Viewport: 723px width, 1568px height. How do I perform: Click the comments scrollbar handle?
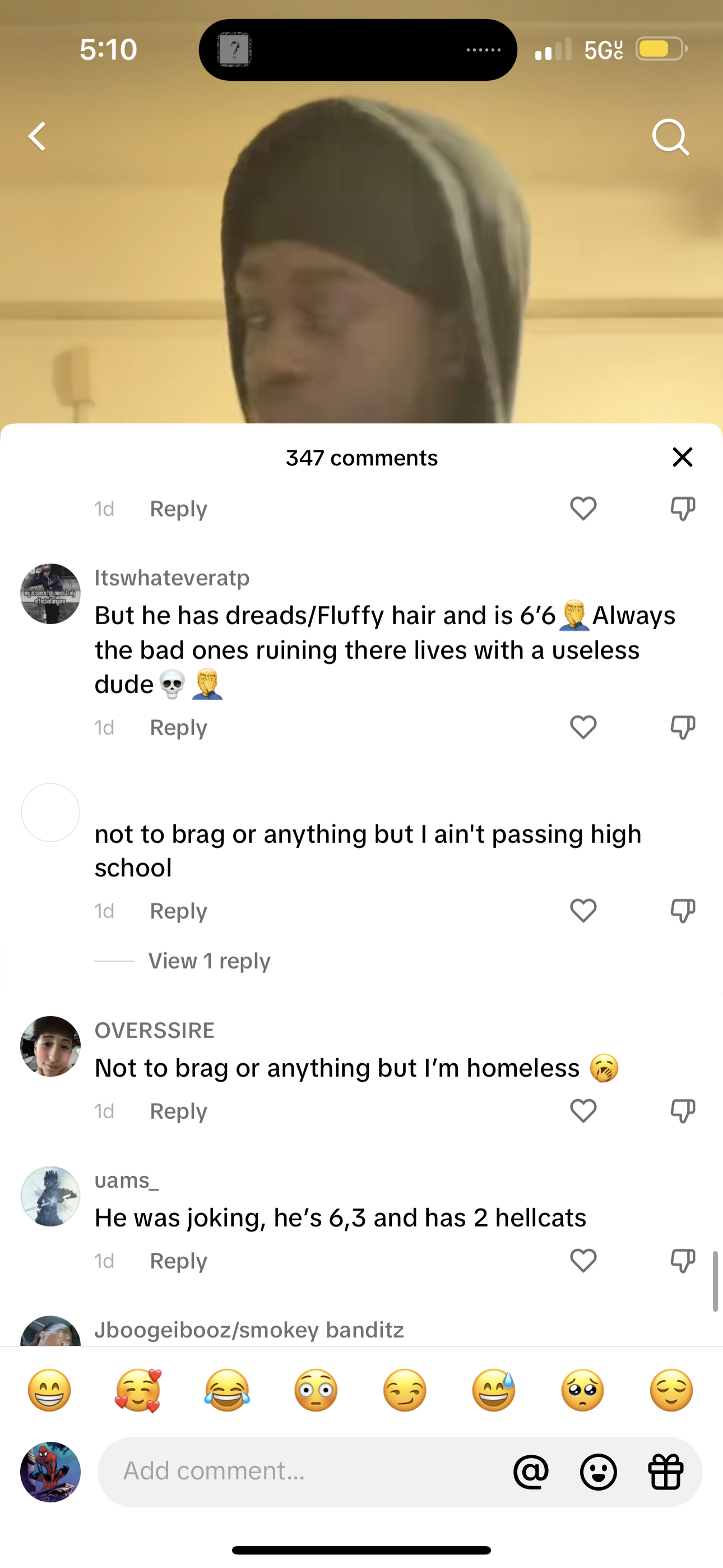pyautogui.click(x=715, y=1281)
